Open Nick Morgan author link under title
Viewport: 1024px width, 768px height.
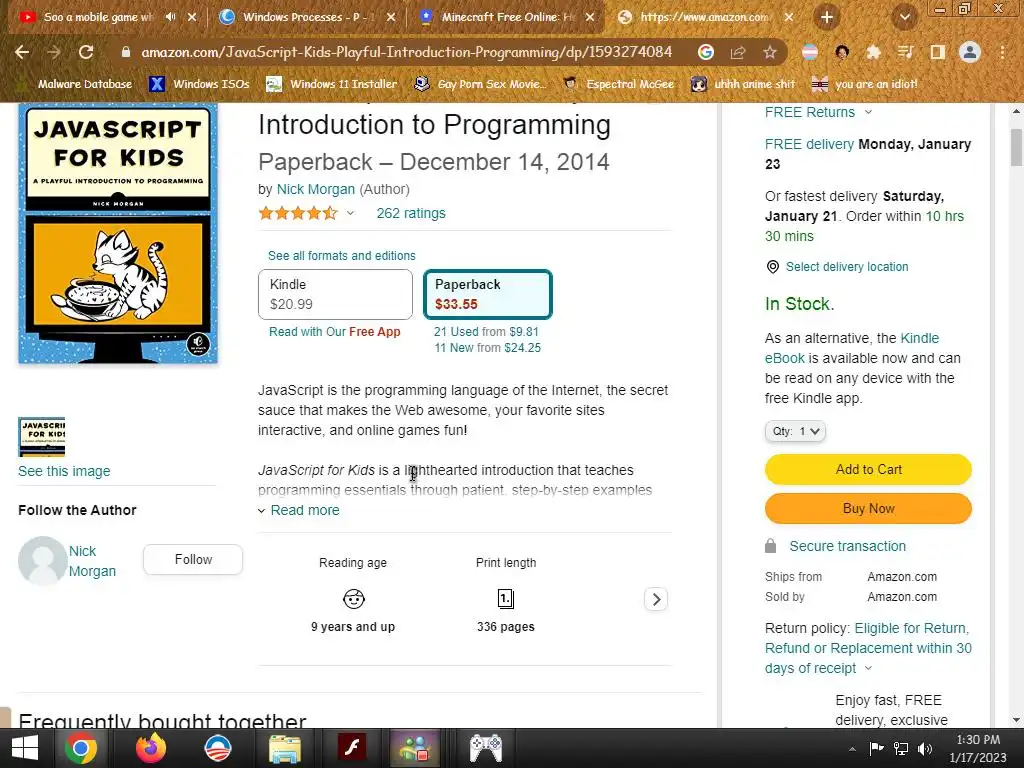click(x=315, y=189)
